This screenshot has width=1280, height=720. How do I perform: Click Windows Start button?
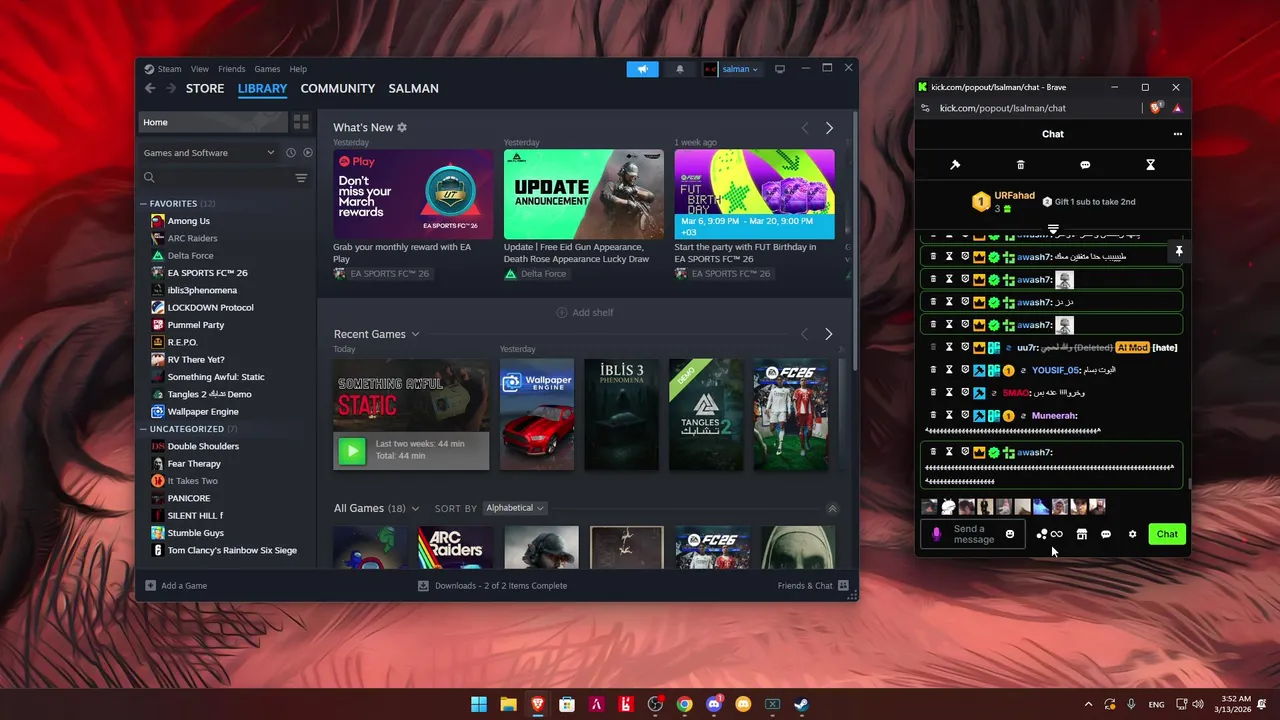point(479,704)
